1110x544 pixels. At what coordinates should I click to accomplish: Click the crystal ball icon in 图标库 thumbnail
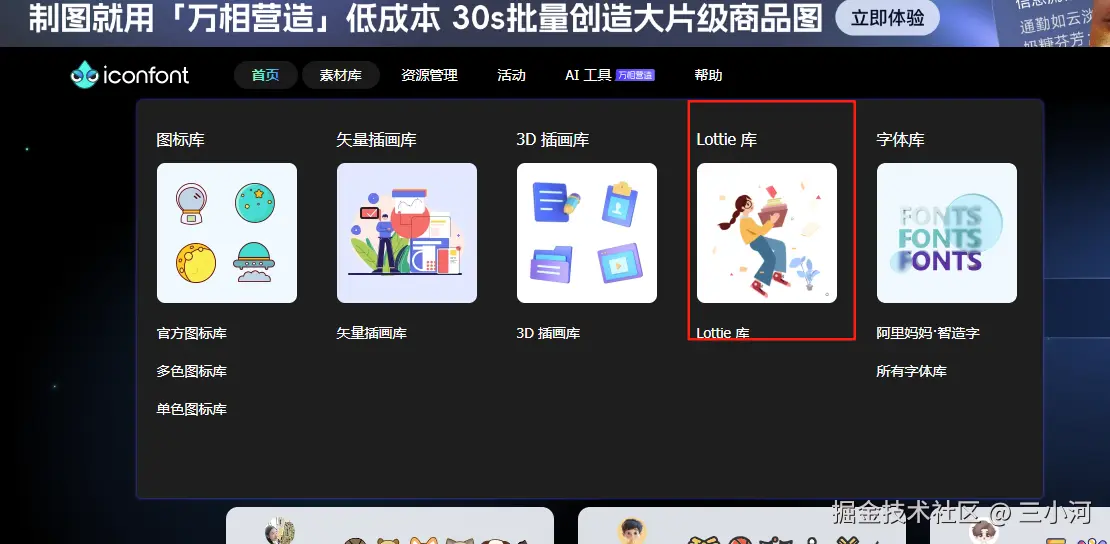pyautogui.click(x=191, y=203)
